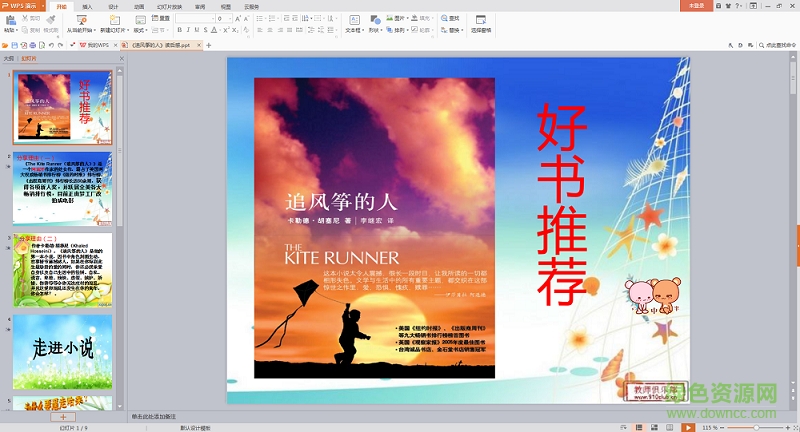800x432 pixels.
Task: Toggle Underline formatting
Action: (x=197, y=30)
